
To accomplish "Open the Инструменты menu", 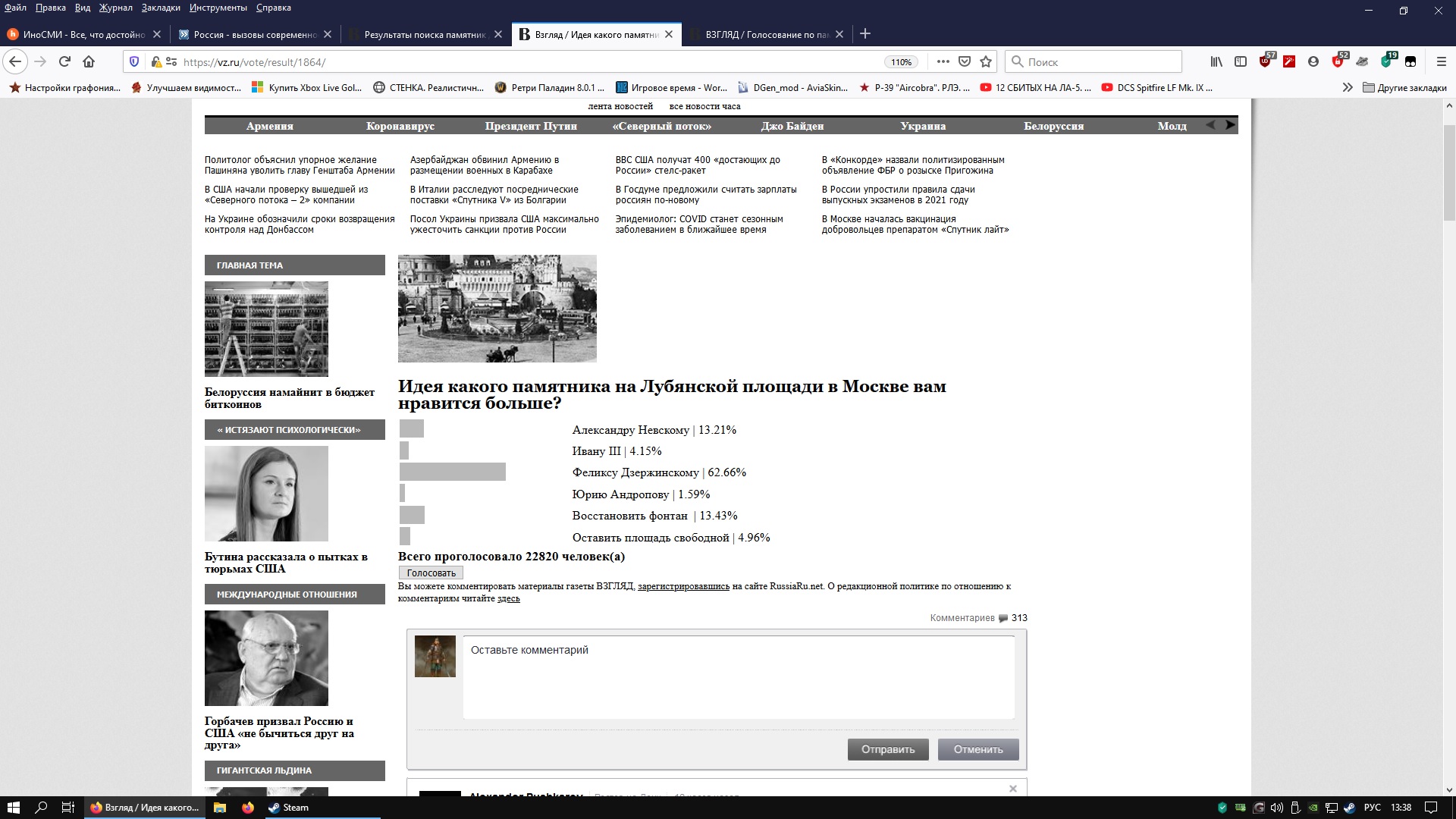I will coord(218,8).
